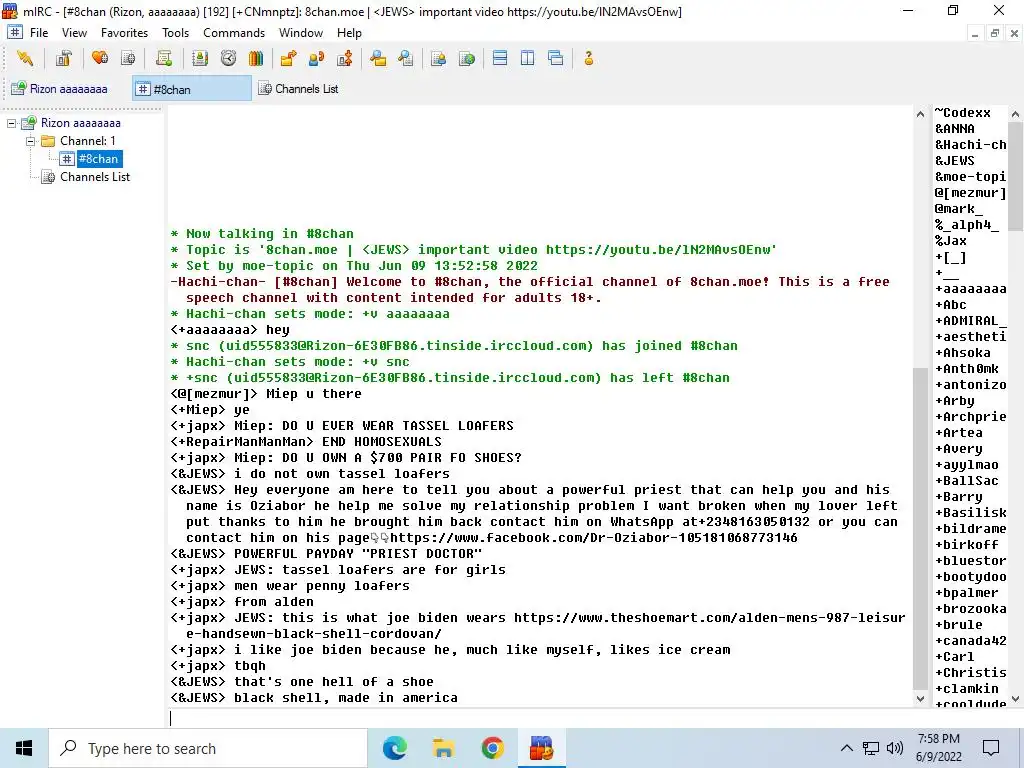Open the View menu
This screenshot has height=768, width=1024.
[74, 33]
